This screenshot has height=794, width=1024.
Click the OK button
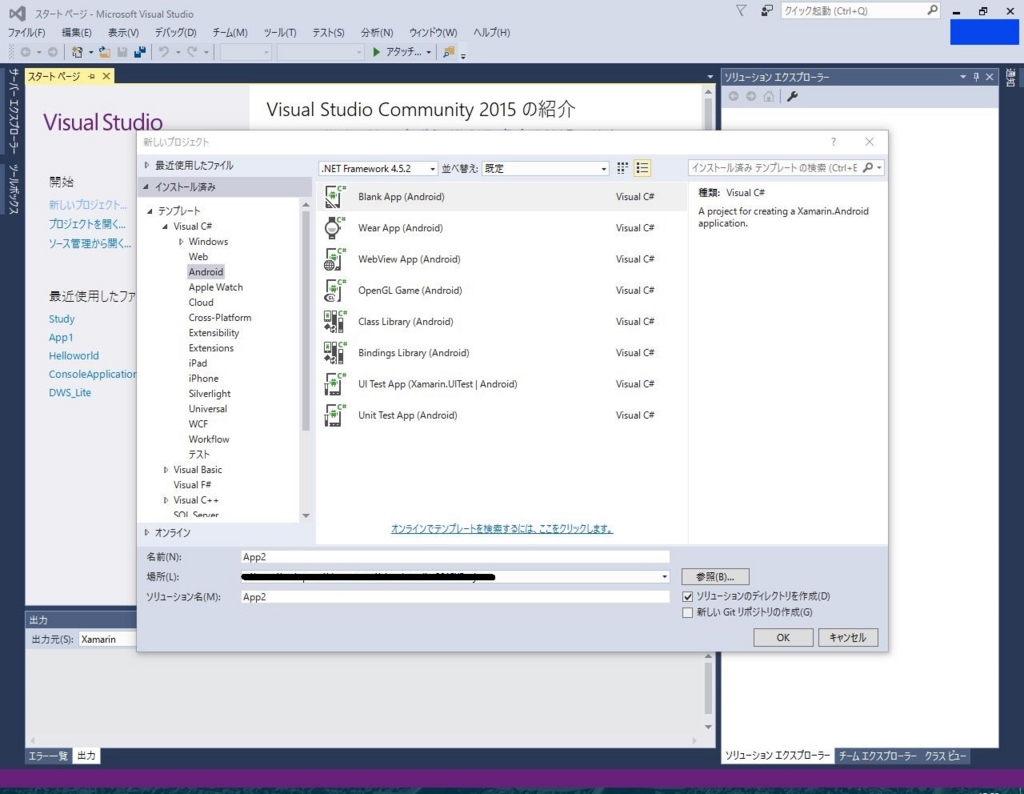pos(783,638)
